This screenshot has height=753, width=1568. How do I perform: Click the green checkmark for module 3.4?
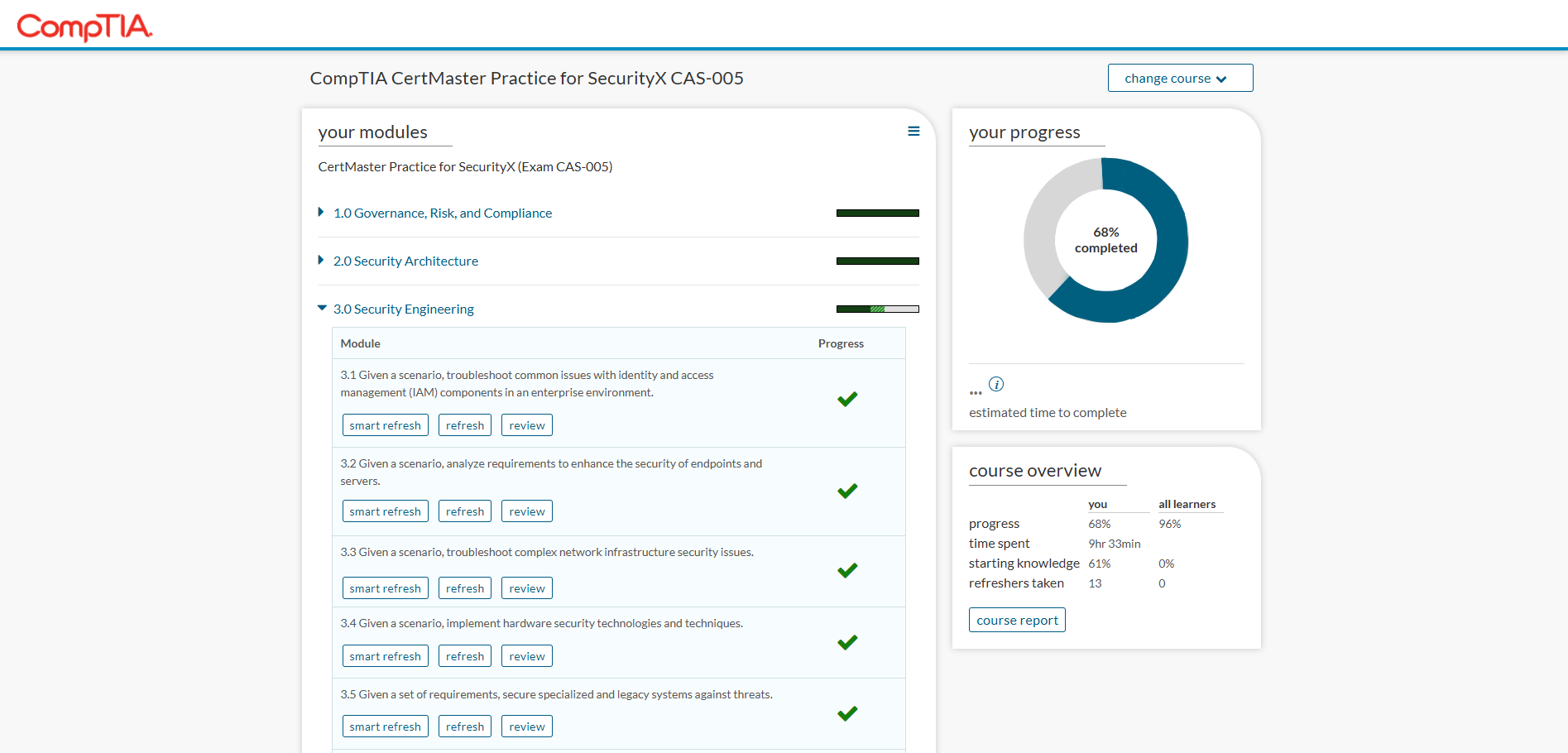[x=847, y=642]
